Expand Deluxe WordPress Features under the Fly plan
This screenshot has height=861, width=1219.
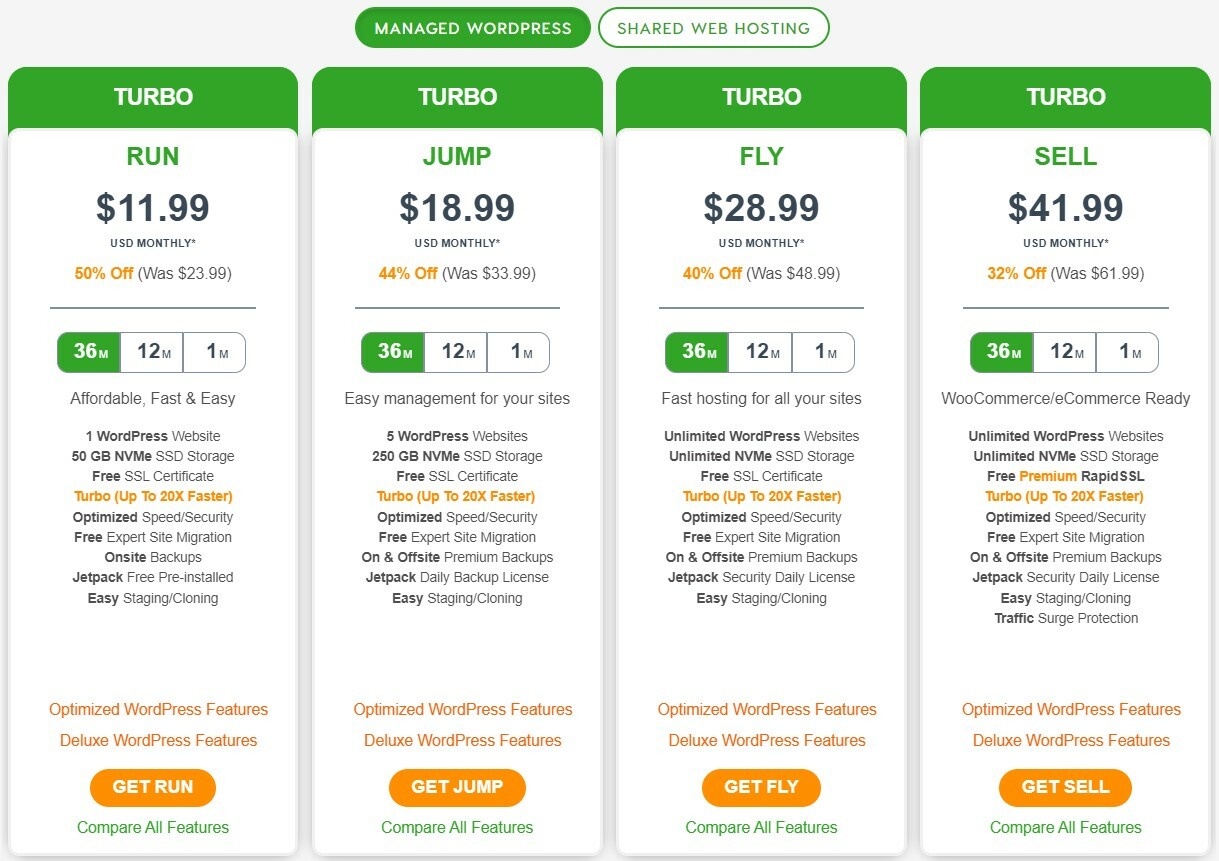766,740
